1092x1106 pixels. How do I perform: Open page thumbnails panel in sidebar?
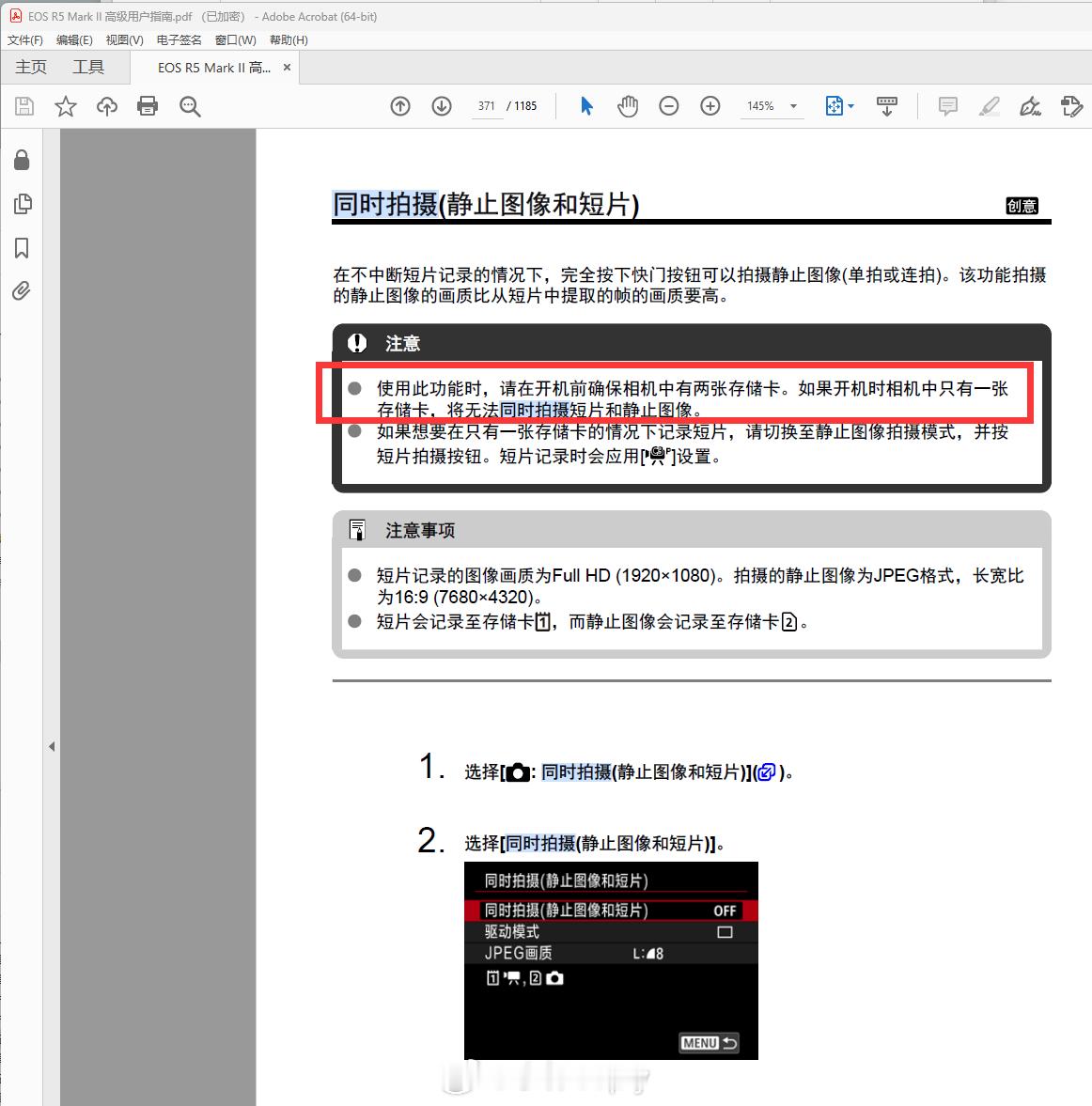(23, 204)
